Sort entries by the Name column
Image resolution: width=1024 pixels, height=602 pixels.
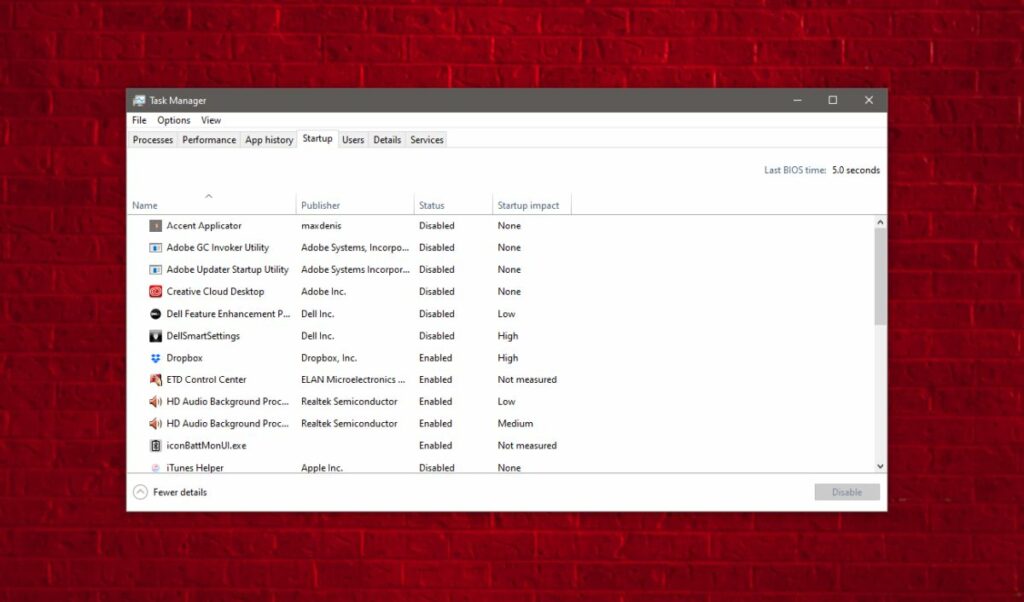pos(144,204)
